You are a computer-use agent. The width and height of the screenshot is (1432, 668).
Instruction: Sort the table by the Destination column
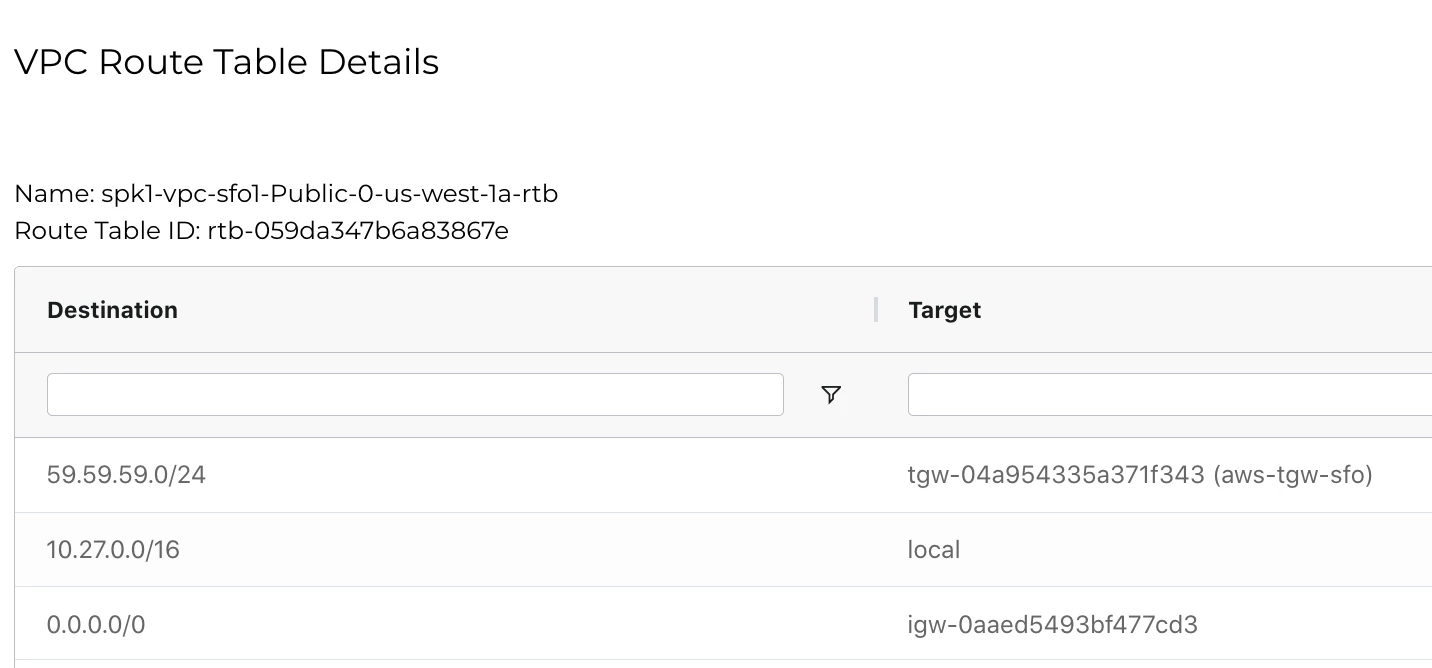[x=112, y=310]
